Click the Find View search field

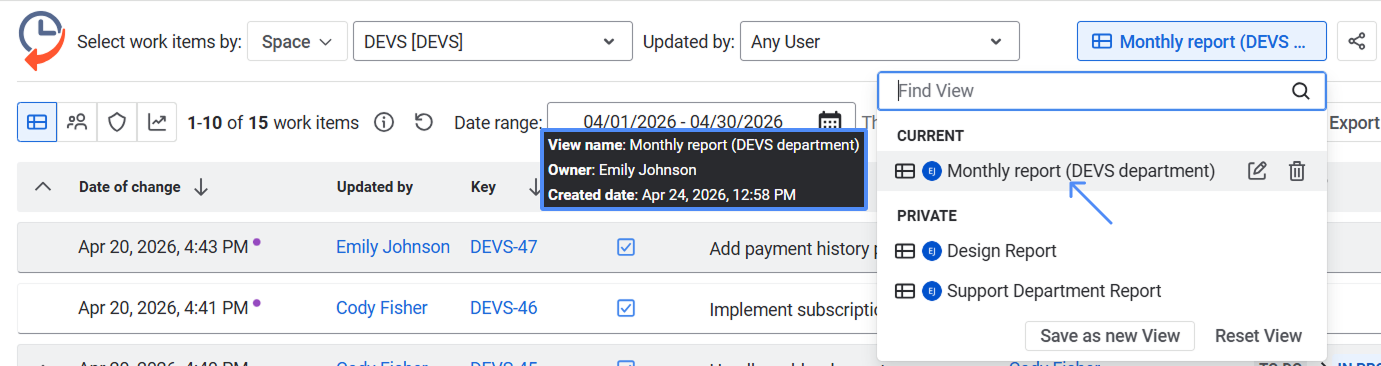[x=1102, y=91]
